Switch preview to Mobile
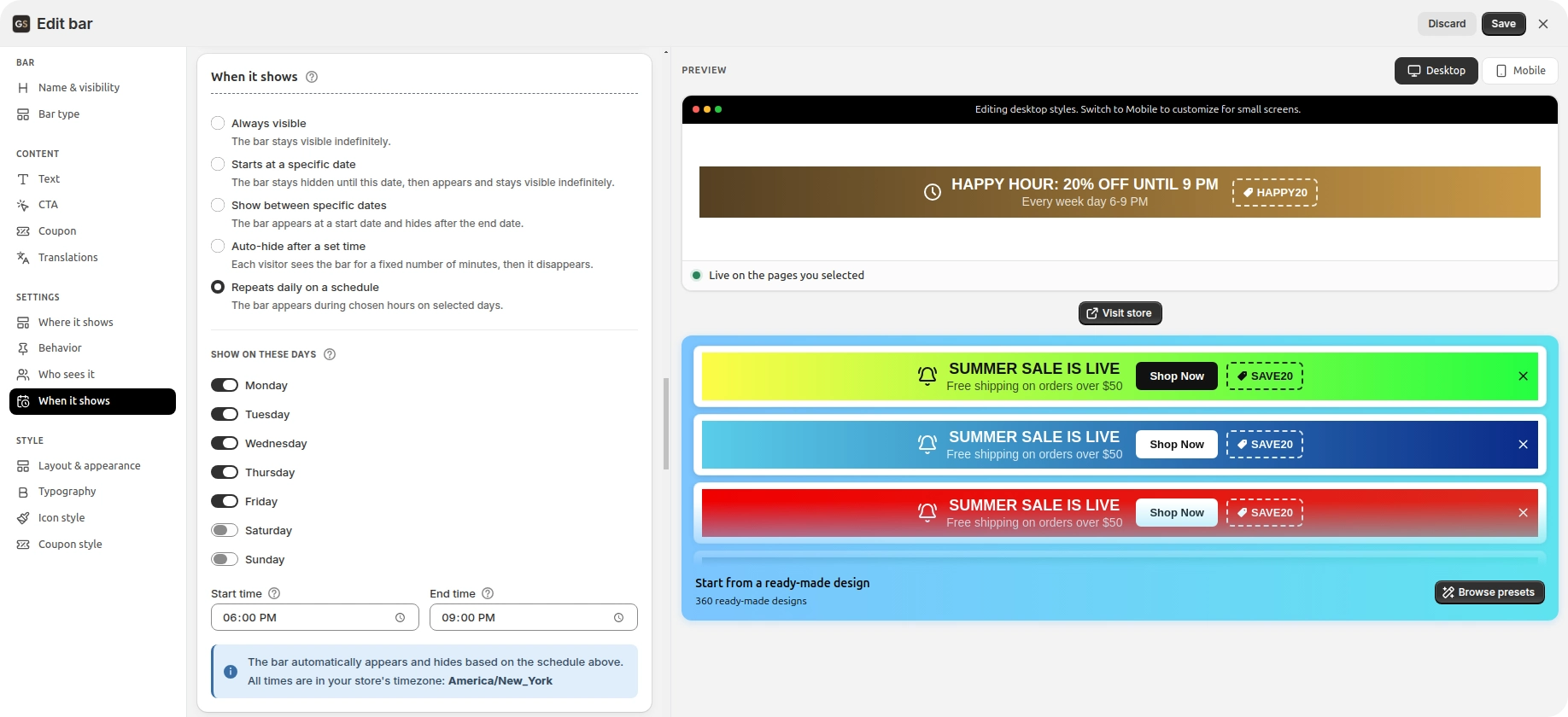Screen dimensions: 1568x717 coord(1520,71)
